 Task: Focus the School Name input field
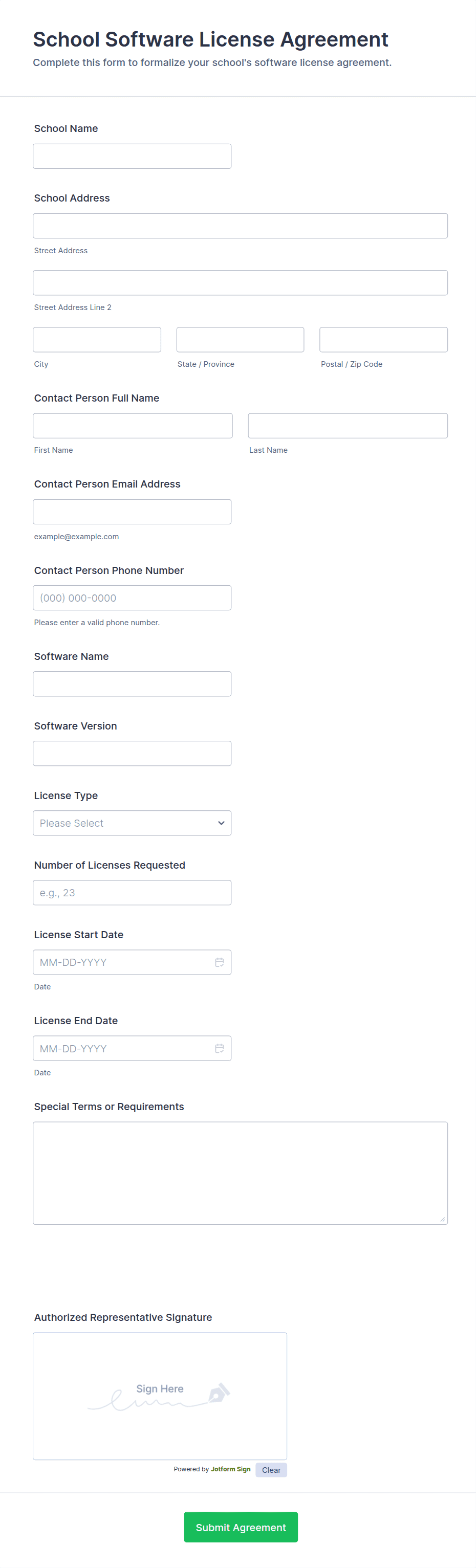tap(132, 157)
